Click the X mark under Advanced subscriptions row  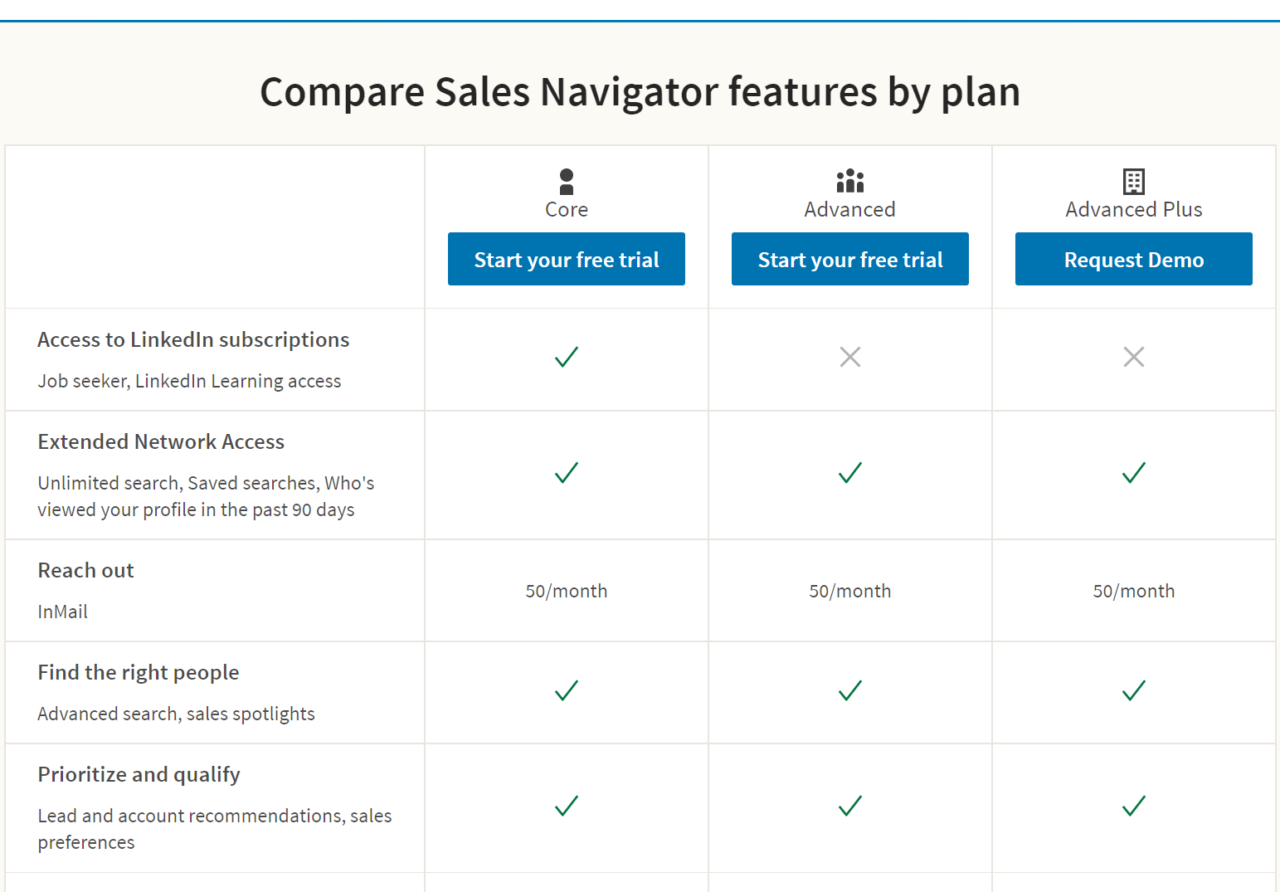tap(849, 356)
